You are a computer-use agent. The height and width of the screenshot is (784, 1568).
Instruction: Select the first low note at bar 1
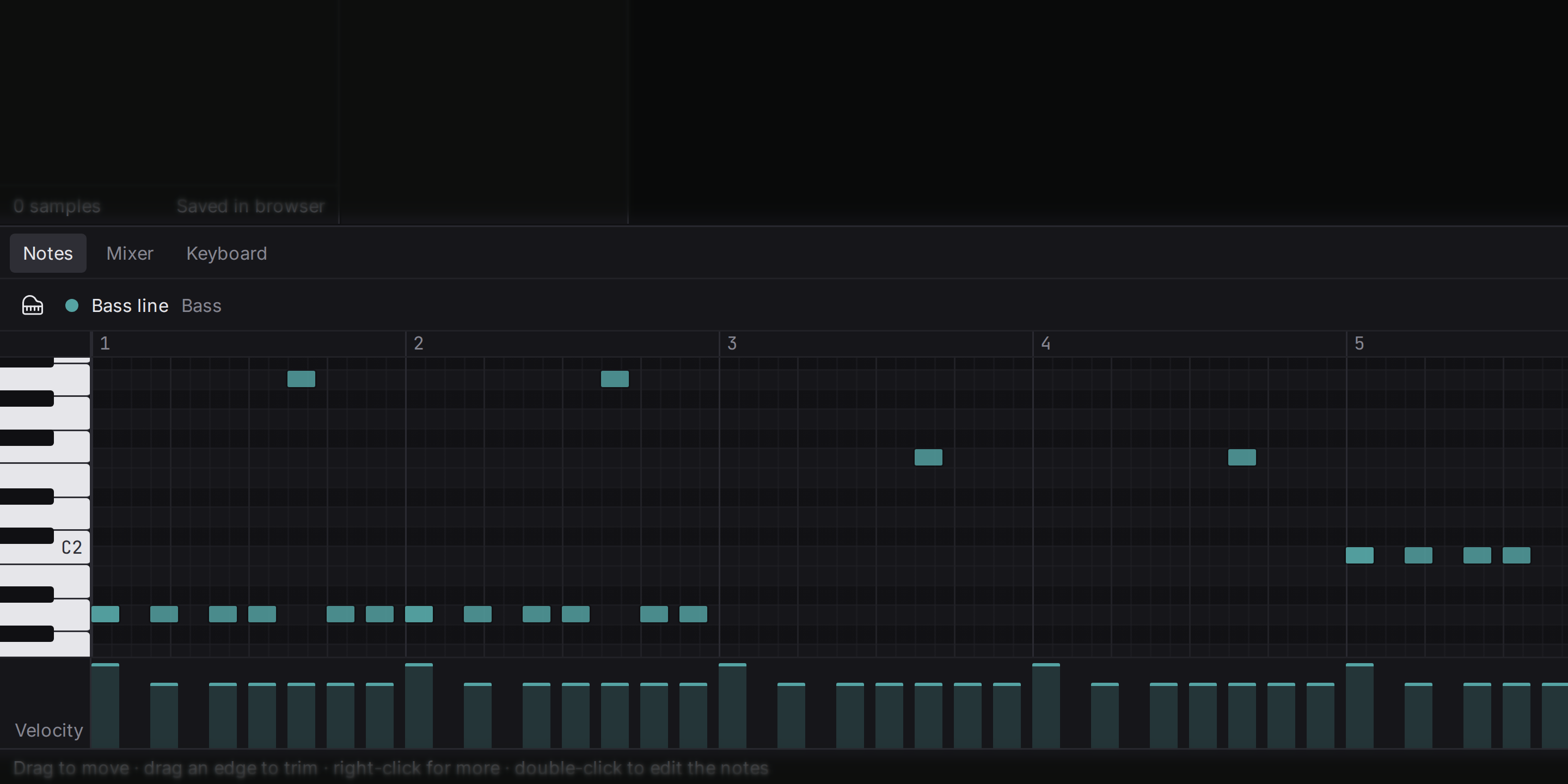(105, 614)
